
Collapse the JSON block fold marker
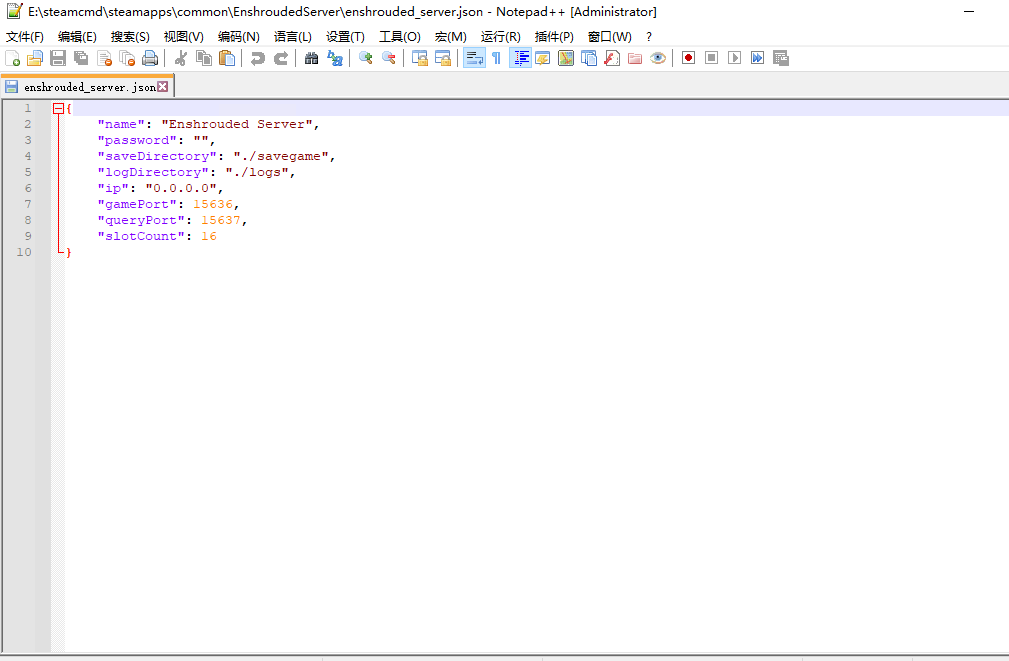pos(59,108)
